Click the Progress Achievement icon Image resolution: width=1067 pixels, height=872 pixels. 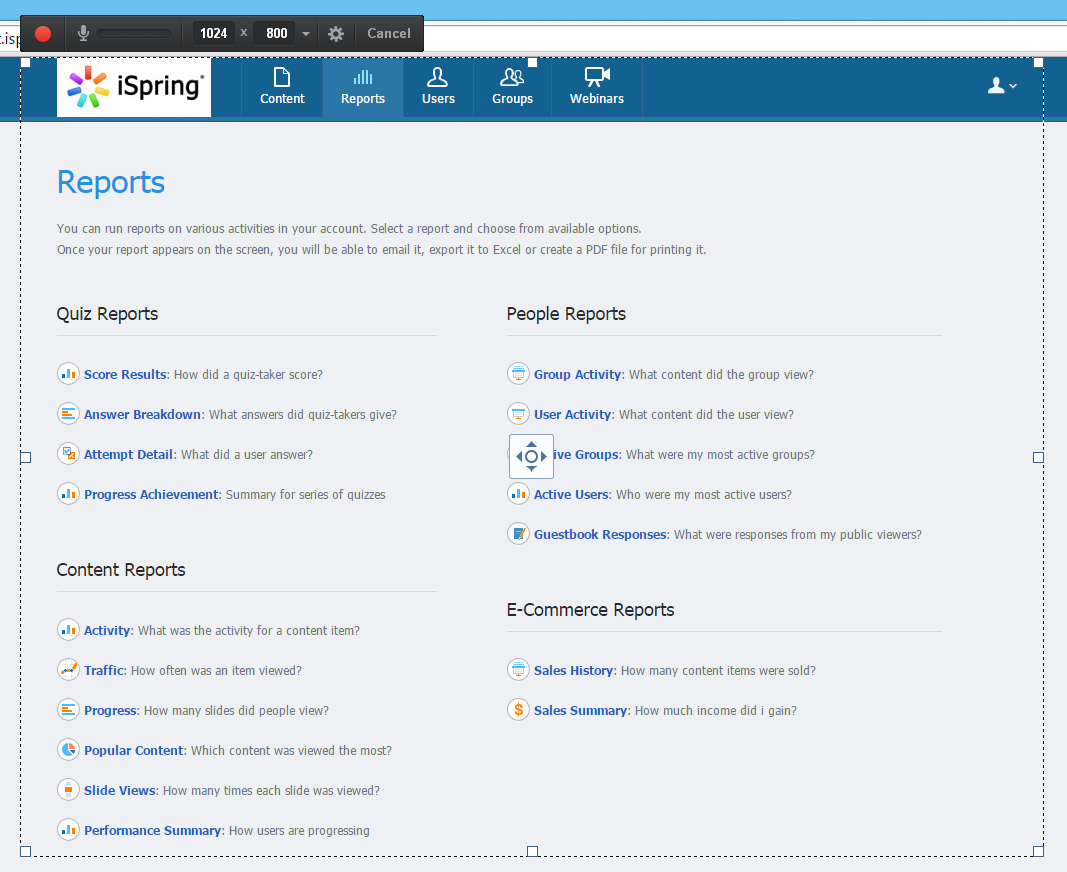click(x=68, y=494)
